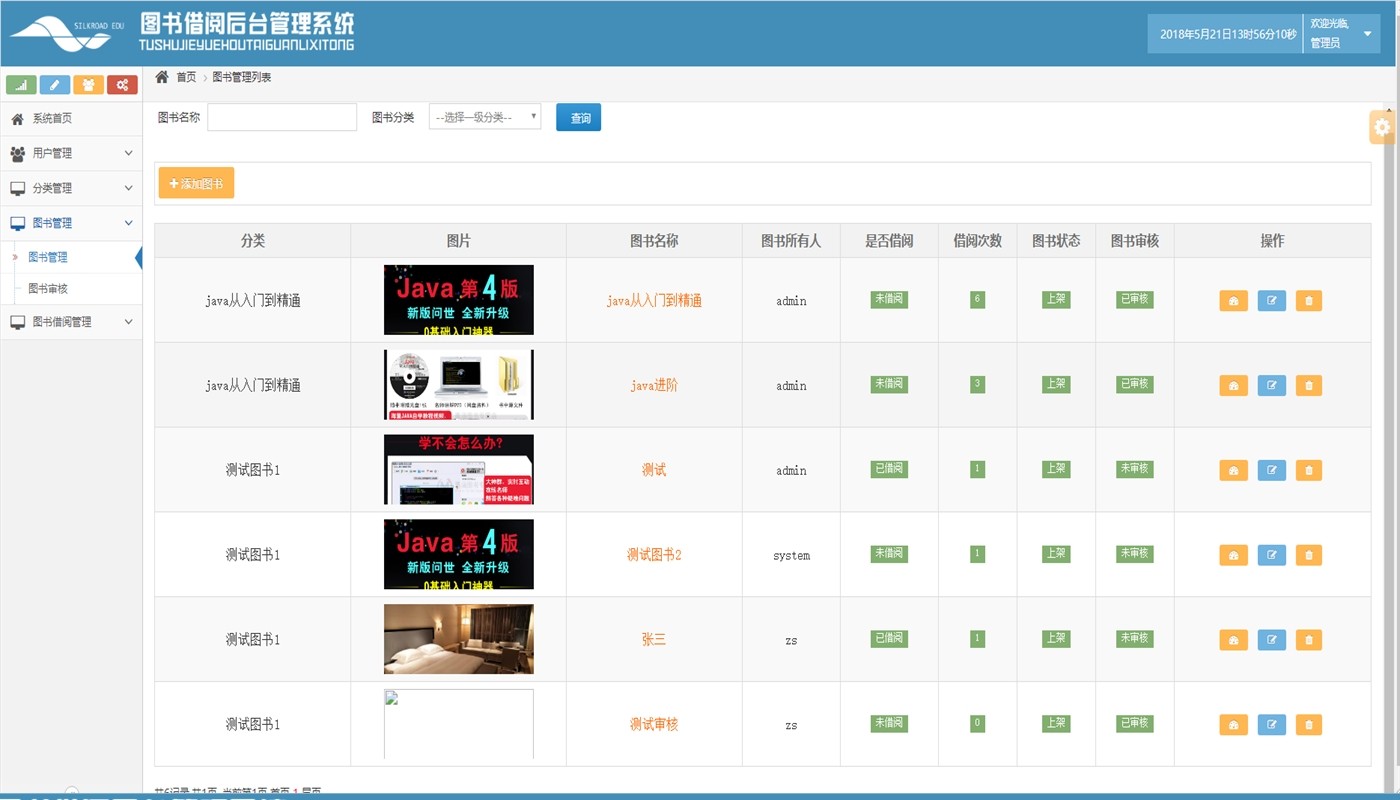
Task: Click the edit icon for java进阶 row
Action: pos(1271,386)
